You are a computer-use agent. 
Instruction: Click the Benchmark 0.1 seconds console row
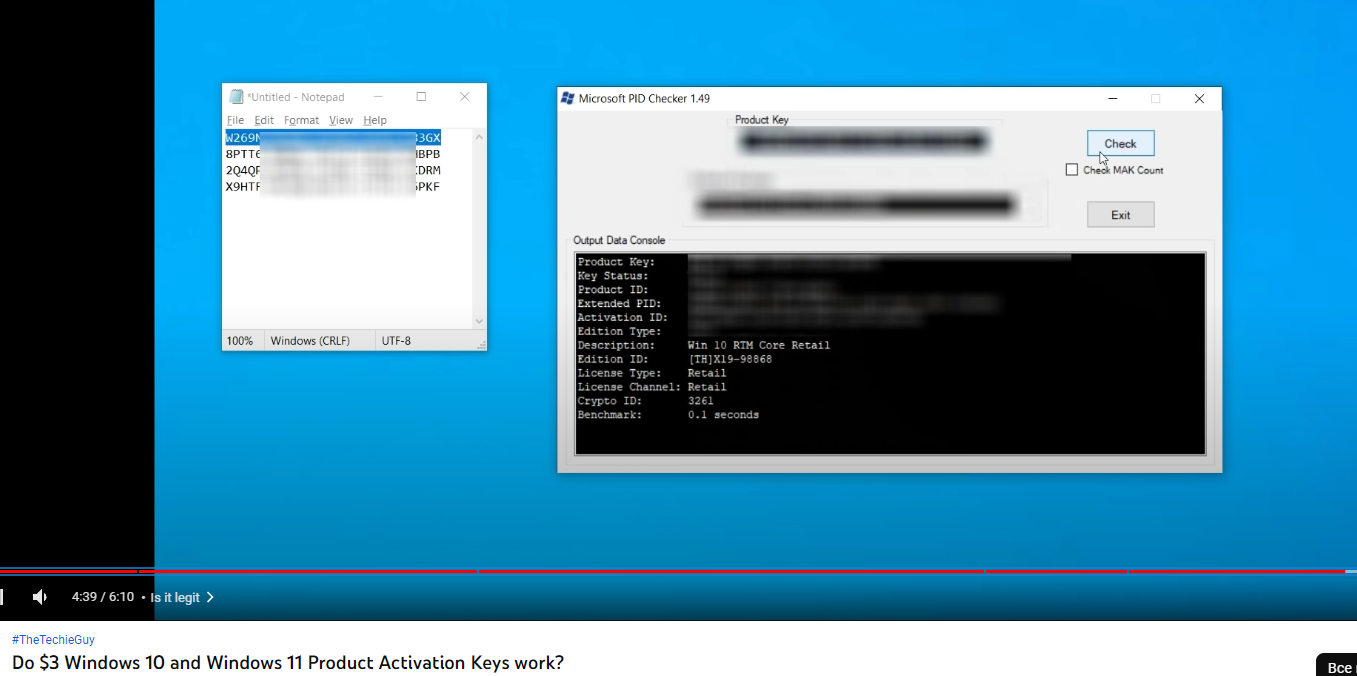[x=668, y=414]
